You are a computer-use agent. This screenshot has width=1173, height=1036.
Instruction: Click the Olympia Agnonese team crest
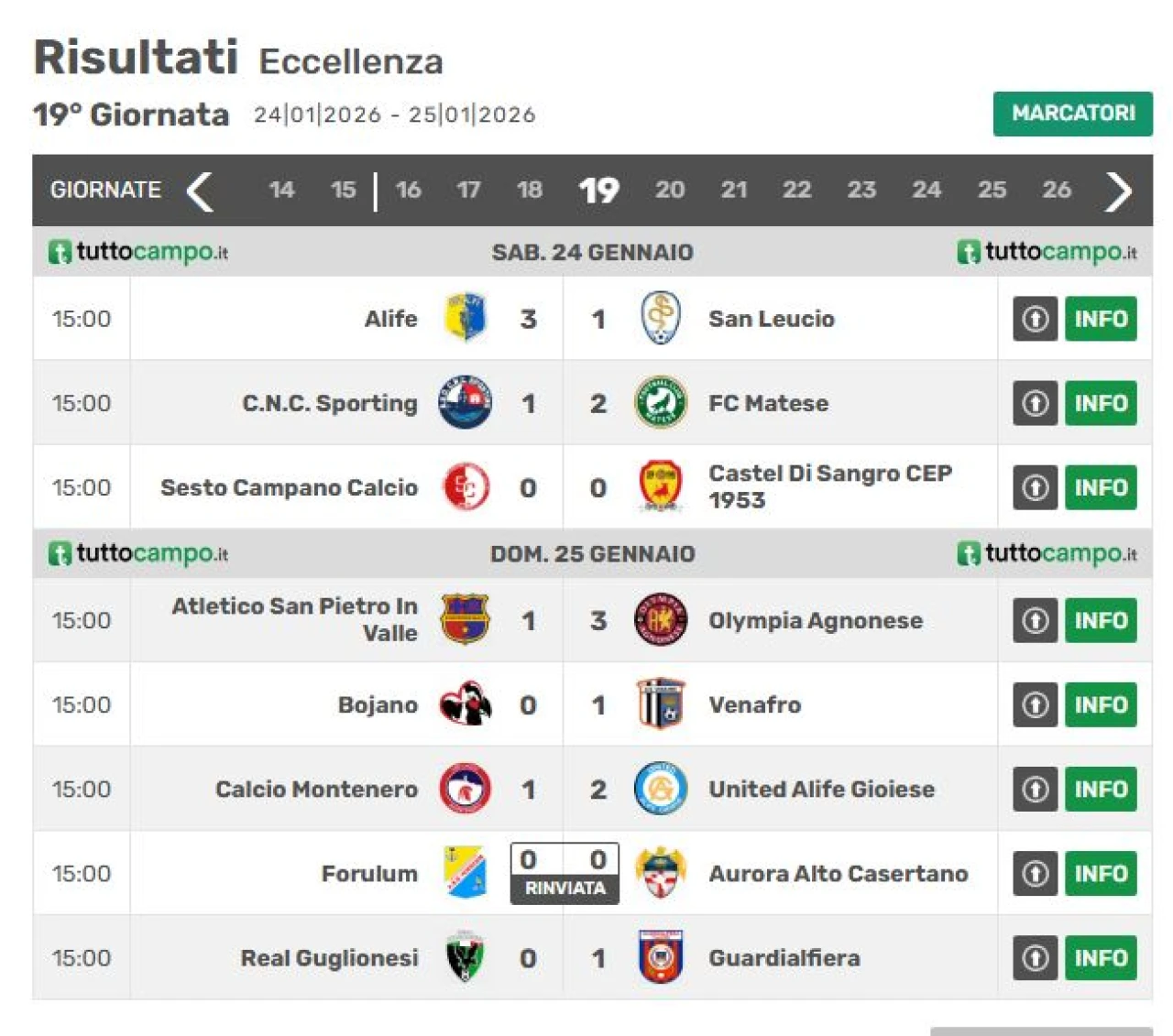point(660,620)
